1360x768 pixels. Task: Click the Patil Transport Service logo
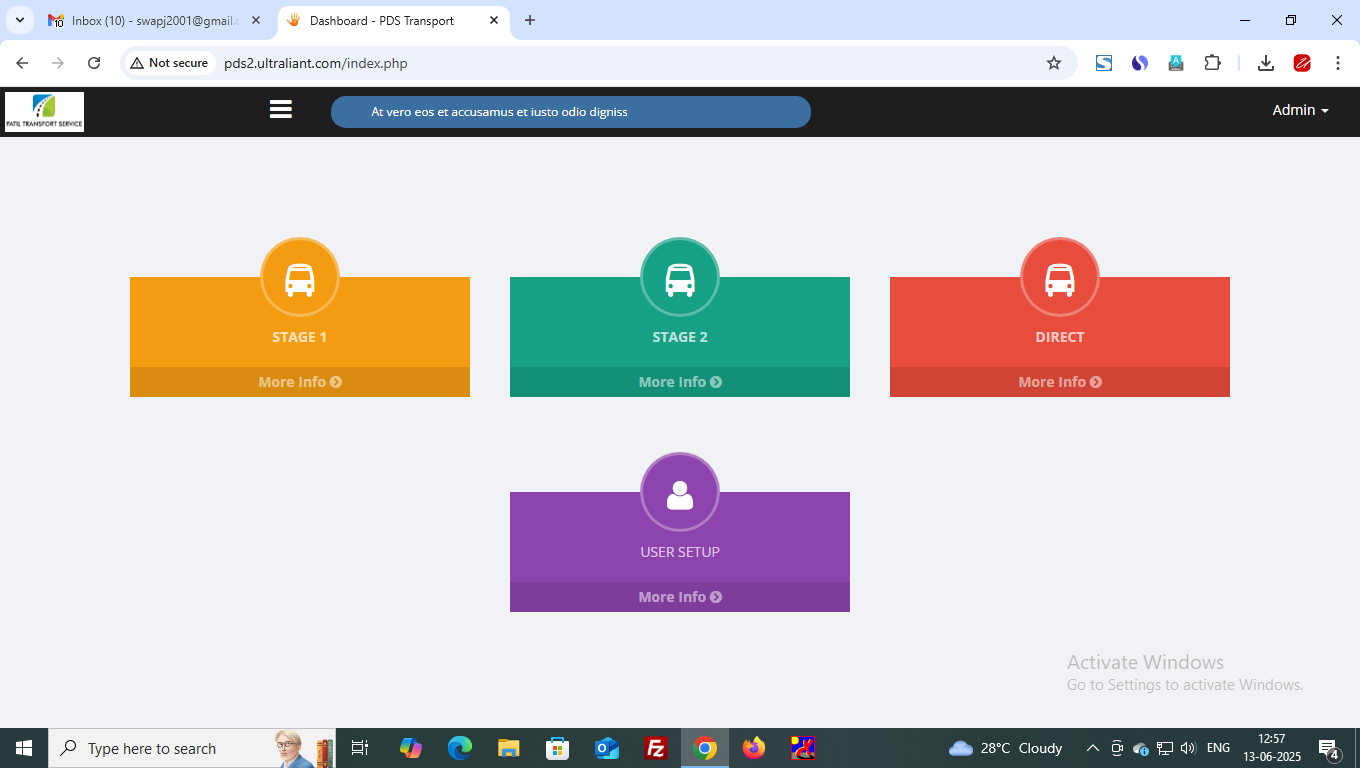click(45, 112)
